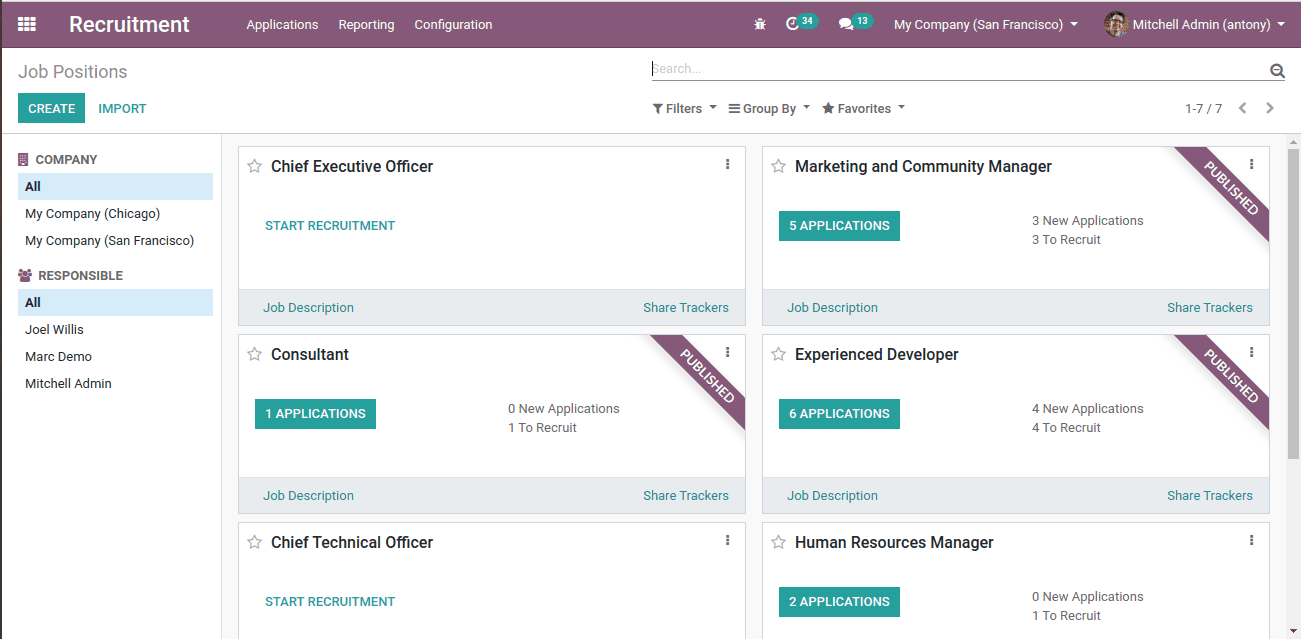Viewport: 1301px width, 639px height.
Task: Select All under COMPANY filter
Action: click(x=115, y=187)
